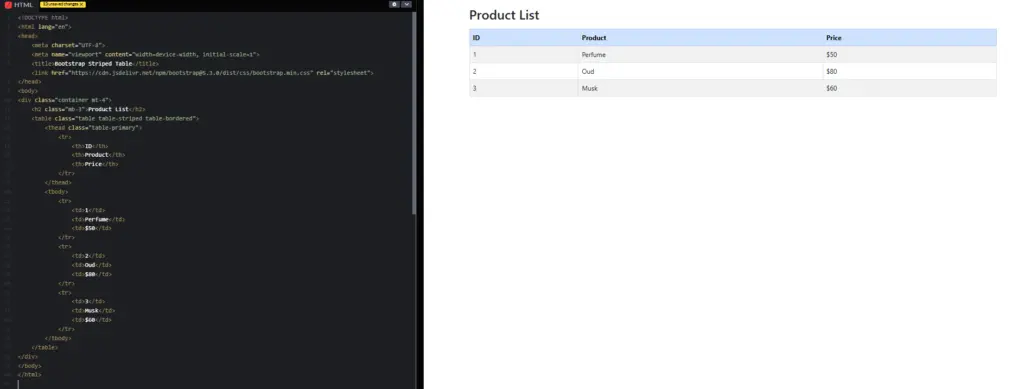The height and width of the screenshot is (389, 1024).
Task: Click the thead 'table-primary' code line
Action: pyautogui.click(x=93, y=128)
